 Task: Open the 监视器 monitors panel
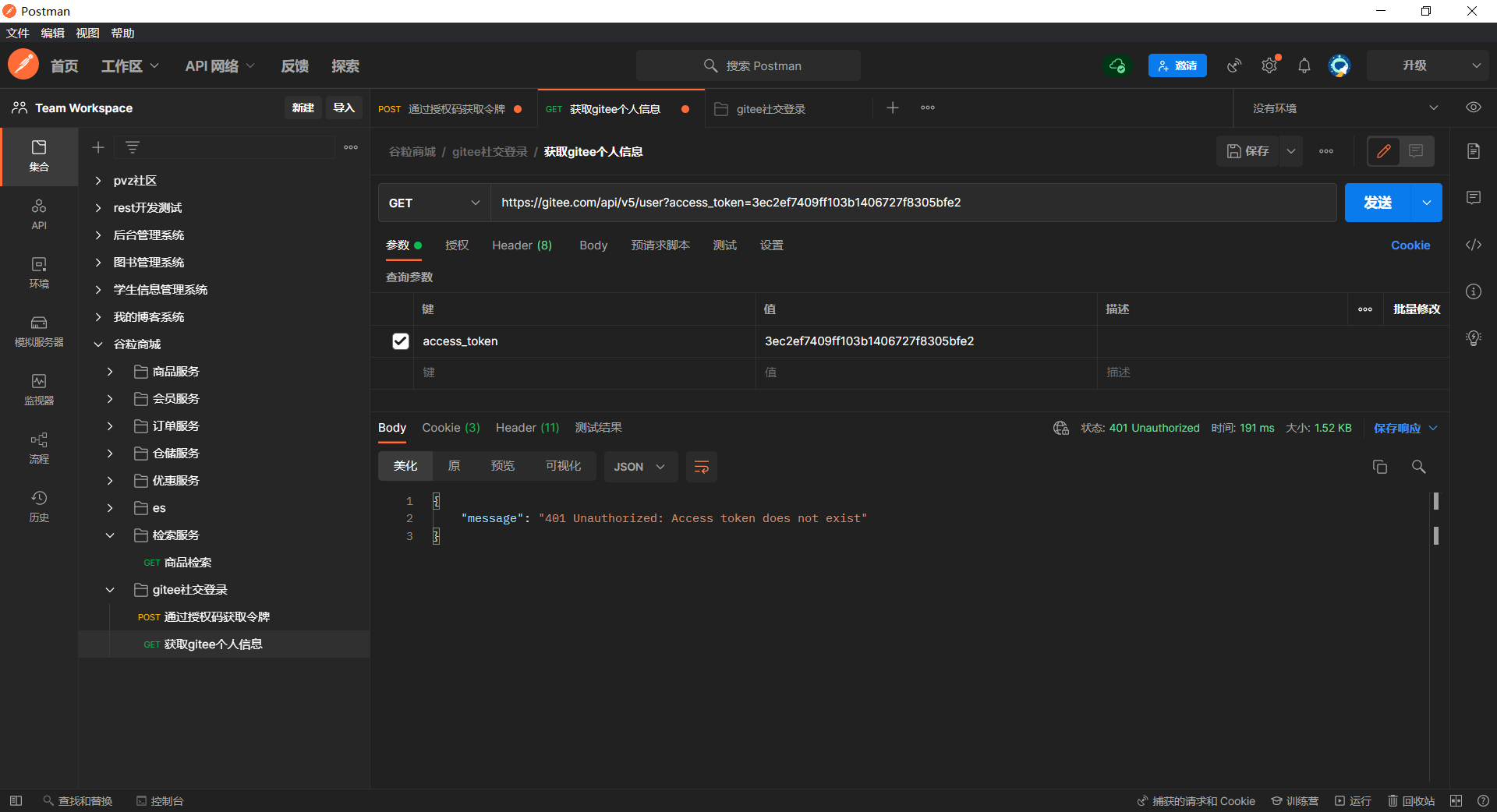coord(39,390)
